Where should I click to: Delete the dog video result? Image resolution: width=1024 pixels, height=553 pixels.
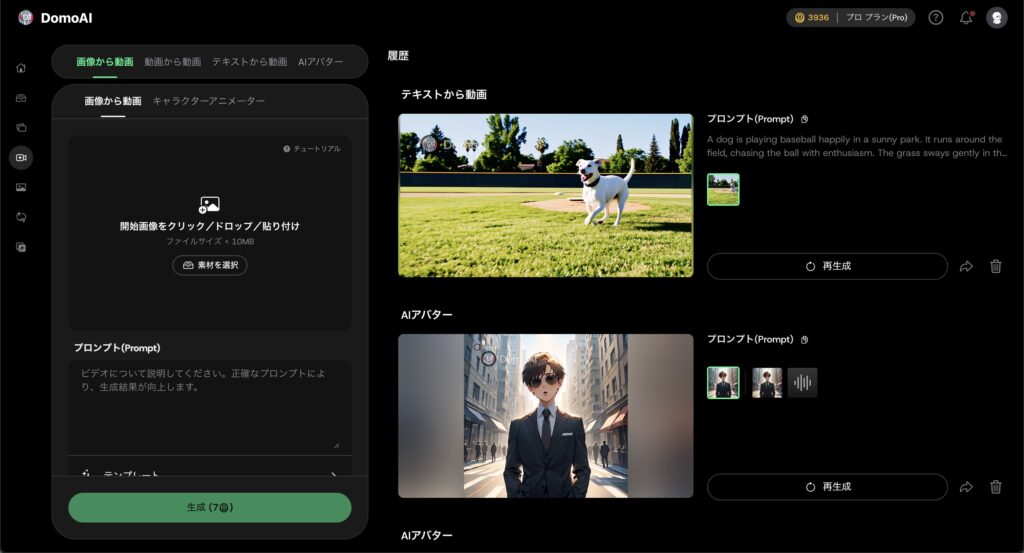pyautogui.click(x=996, y=266)
